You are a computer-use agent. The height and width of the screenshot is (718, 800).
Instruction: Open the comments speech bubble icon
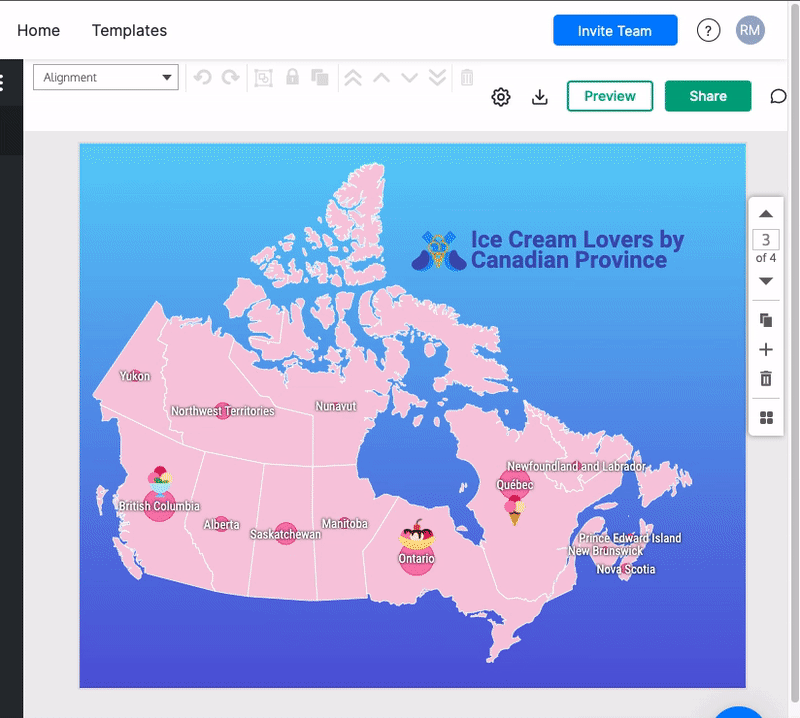pos(778,97)
